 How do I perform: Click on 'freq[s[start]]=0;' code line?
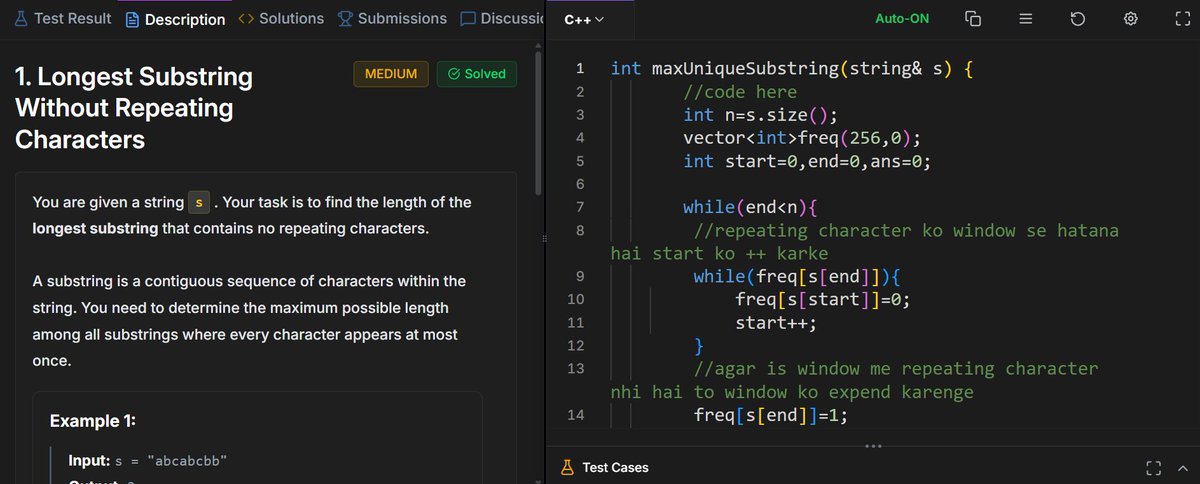point(822,299)
